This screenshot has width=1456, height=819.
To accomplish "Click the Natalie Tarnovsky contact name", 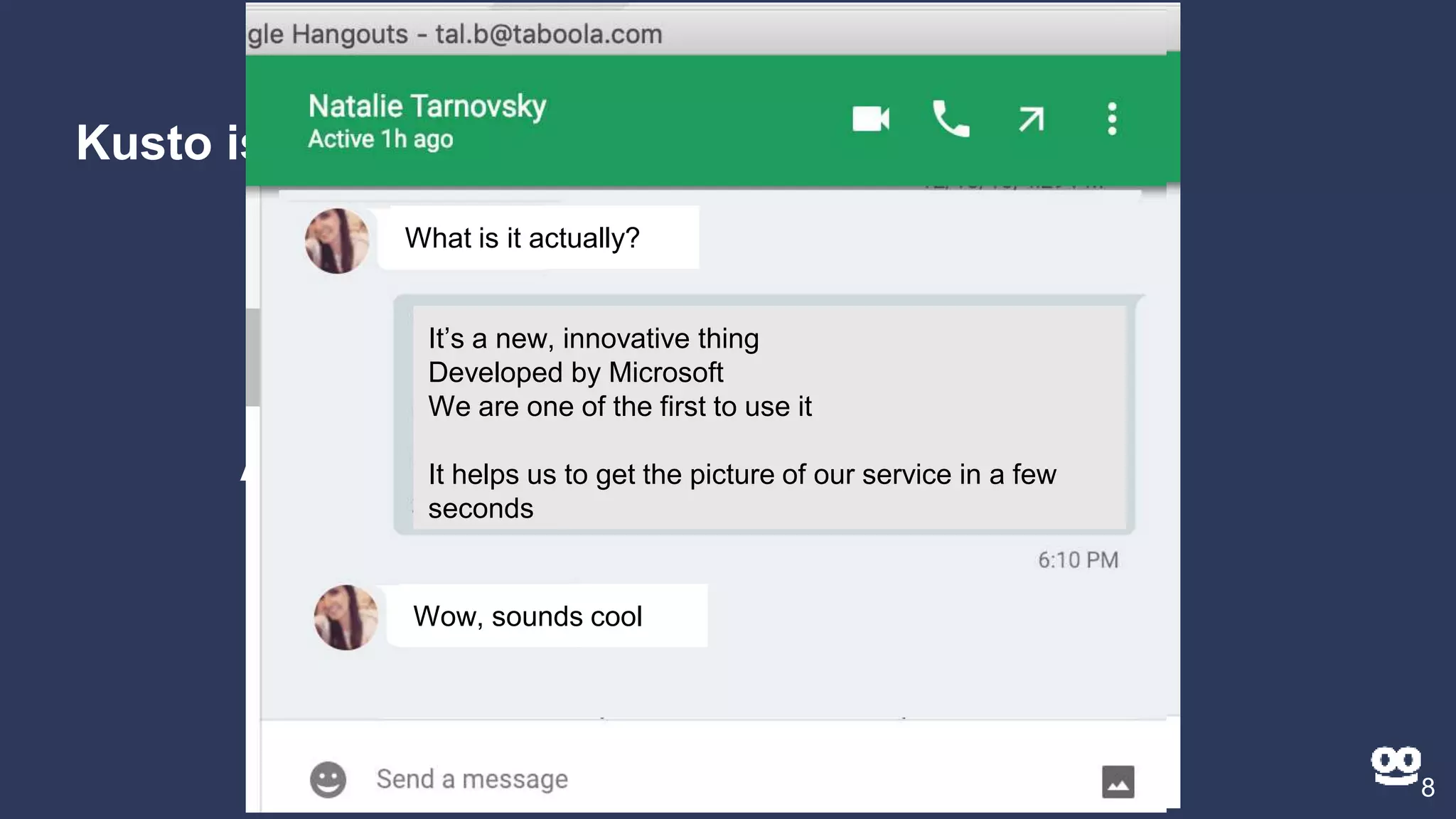I will tap(427, 107).
